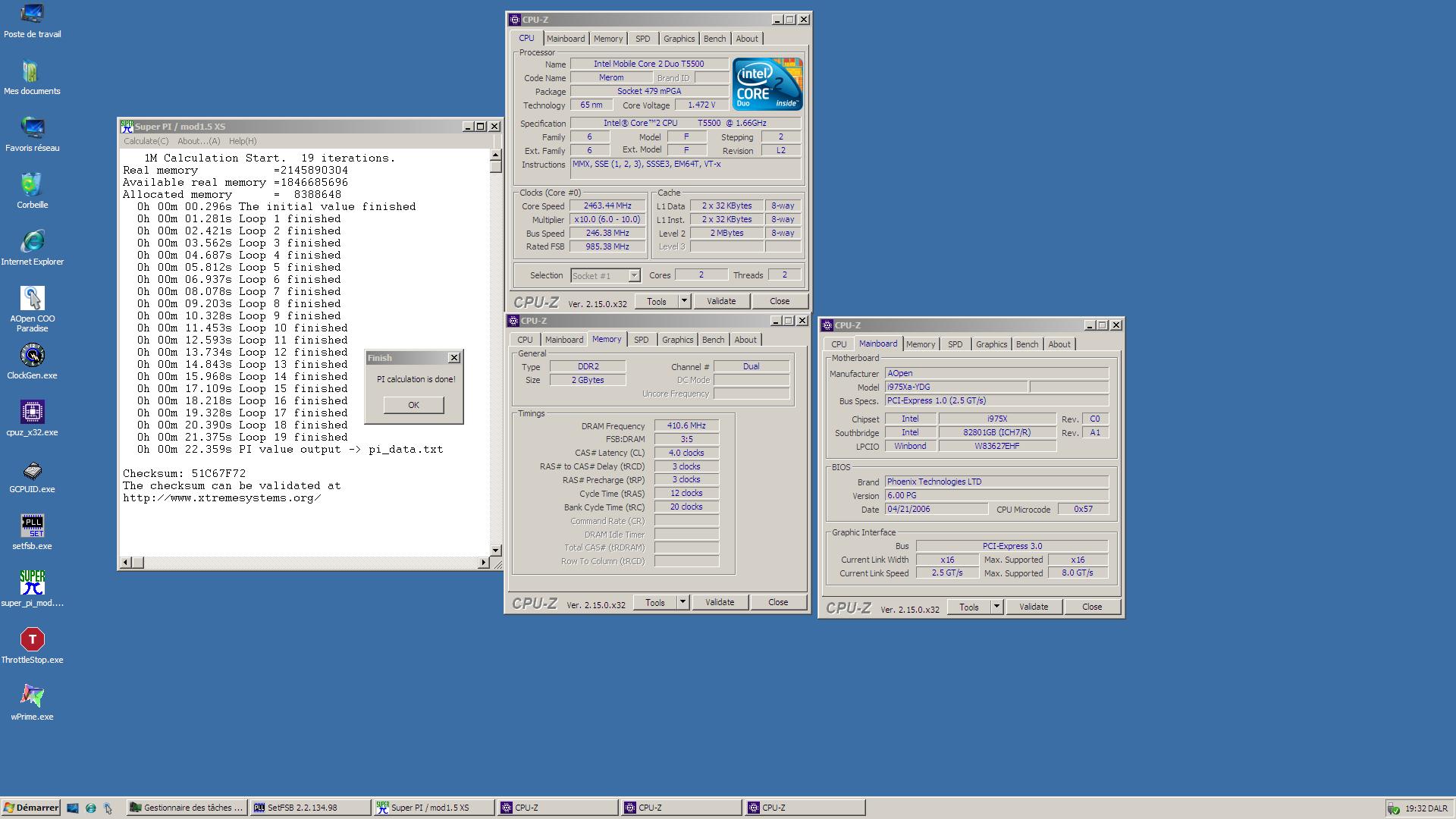Viewport: 1456px width, 819px height.
Task: Click Checksum: 51C67F72 line in Super PI
Action: (184, 474)
